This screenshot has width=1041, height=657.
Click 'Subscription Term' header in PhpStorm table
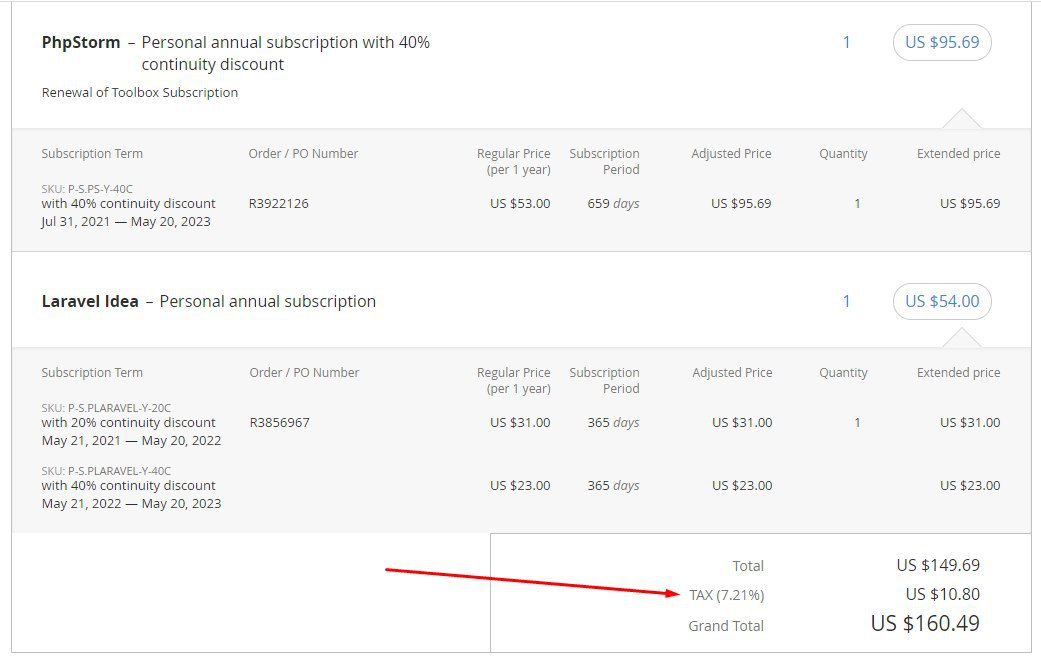(x=92, y=154)
